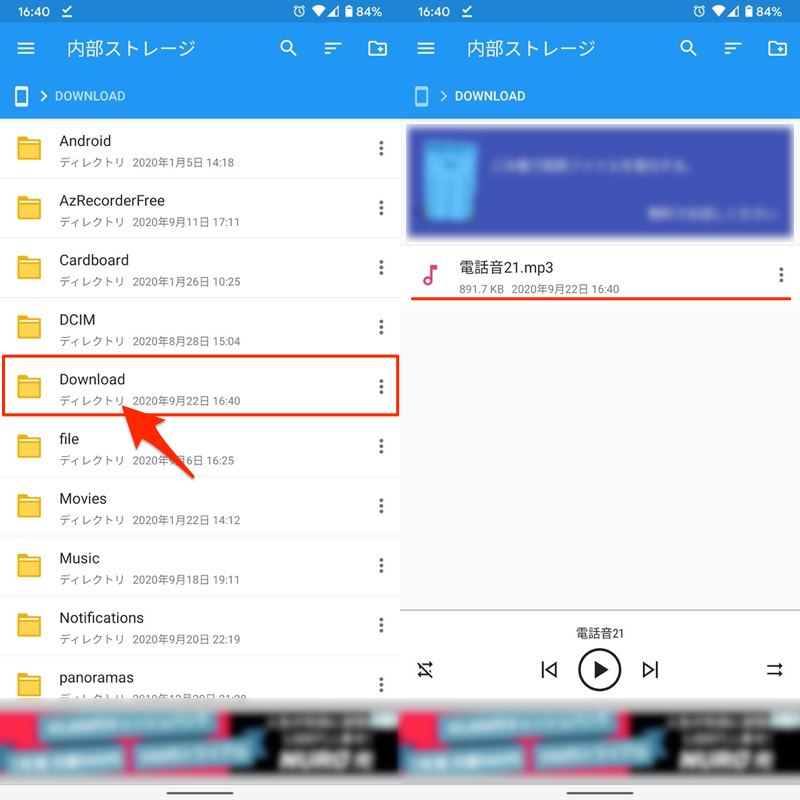Skip to previous track
The height and width of the screenshot is (800, 800).
[x=549, y=670]
